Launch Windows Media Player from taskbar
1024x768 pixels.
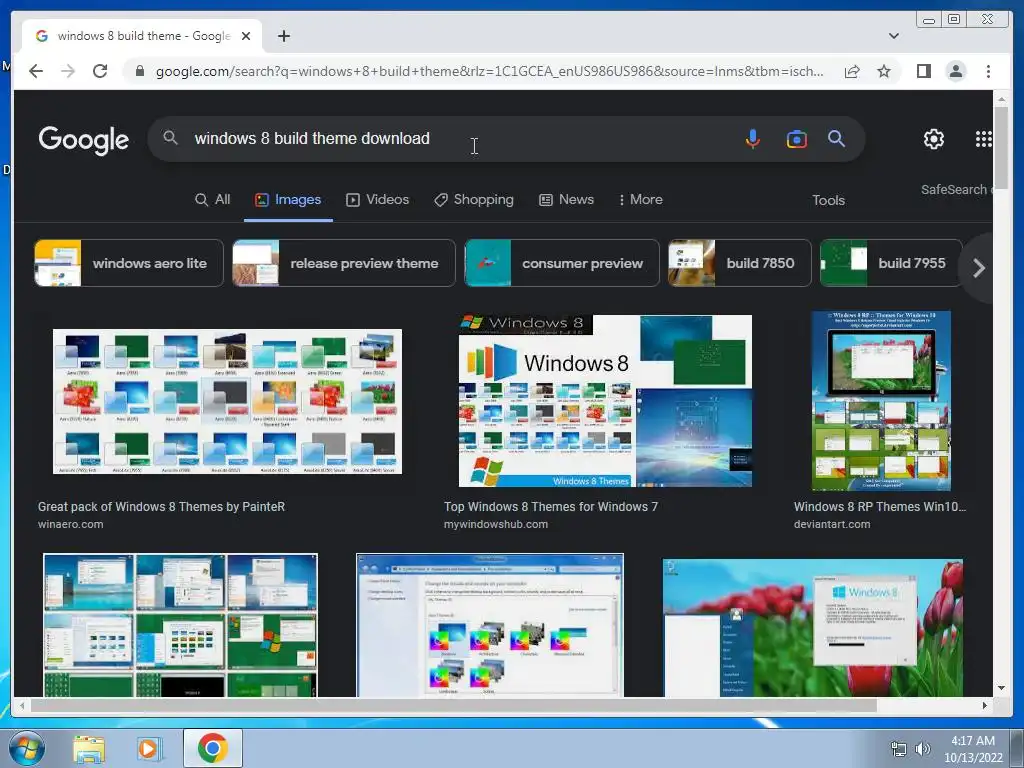pos(148,749)
